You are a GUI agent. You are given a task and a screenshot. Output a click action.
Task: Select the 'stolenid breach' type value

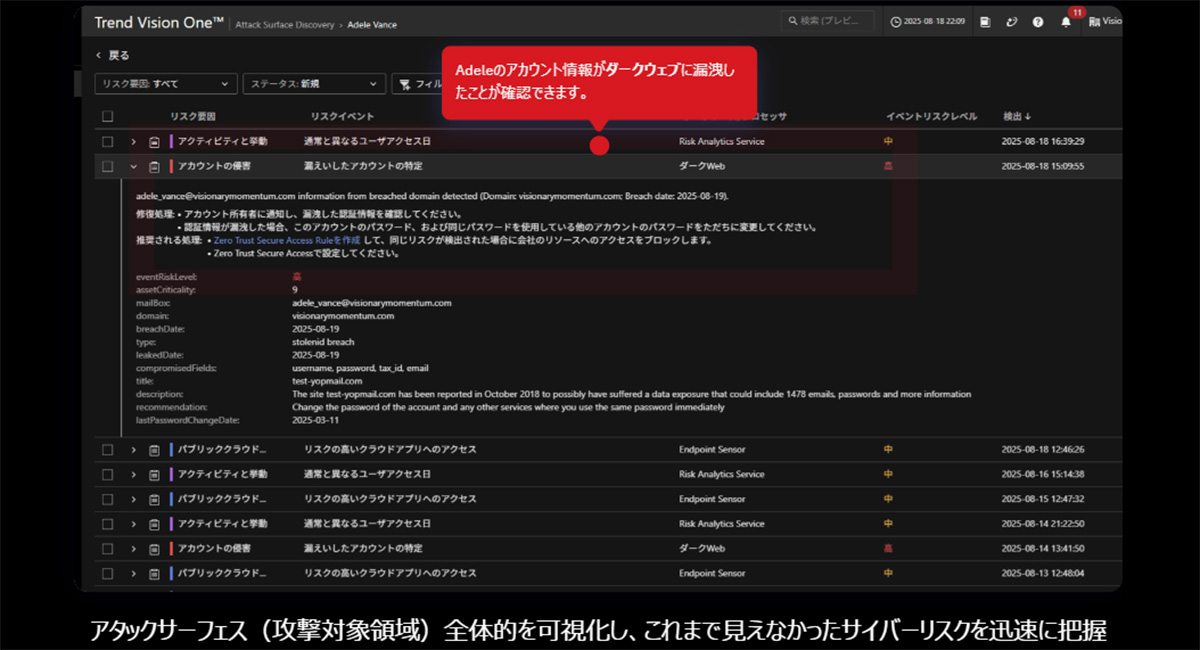325,341
